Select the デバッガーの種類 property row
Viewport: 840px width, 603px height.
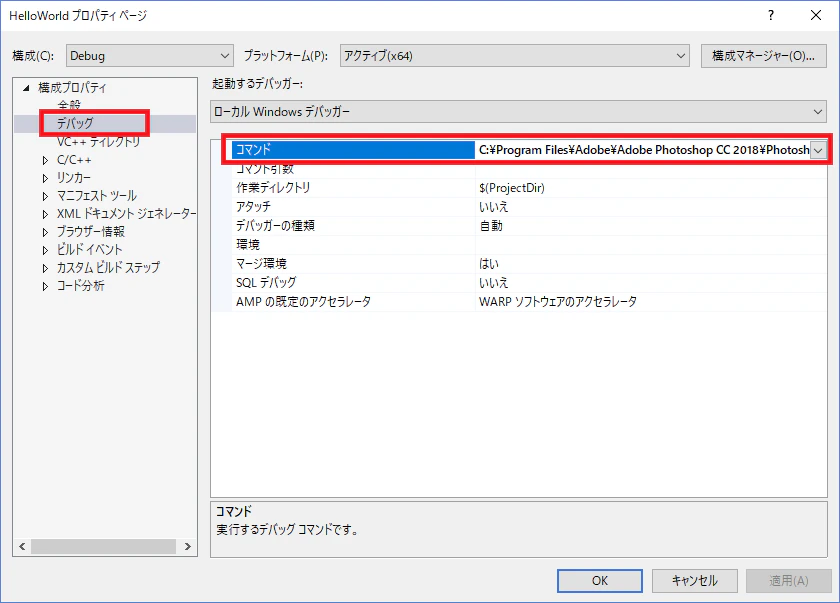(x=354, y=226)
